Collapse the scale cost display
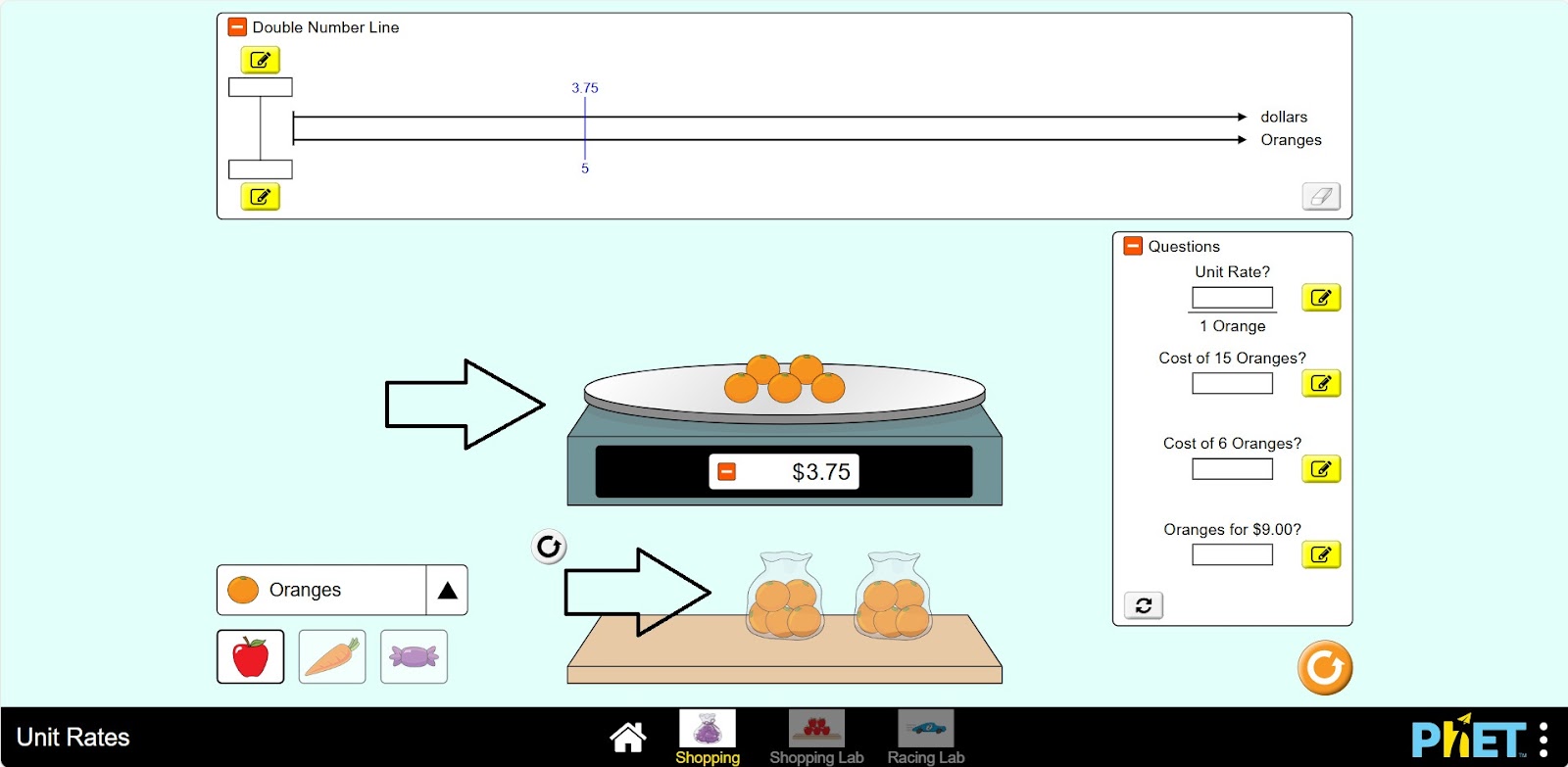This screenshot has width=1568, height=767. click(x=727, y=472)
